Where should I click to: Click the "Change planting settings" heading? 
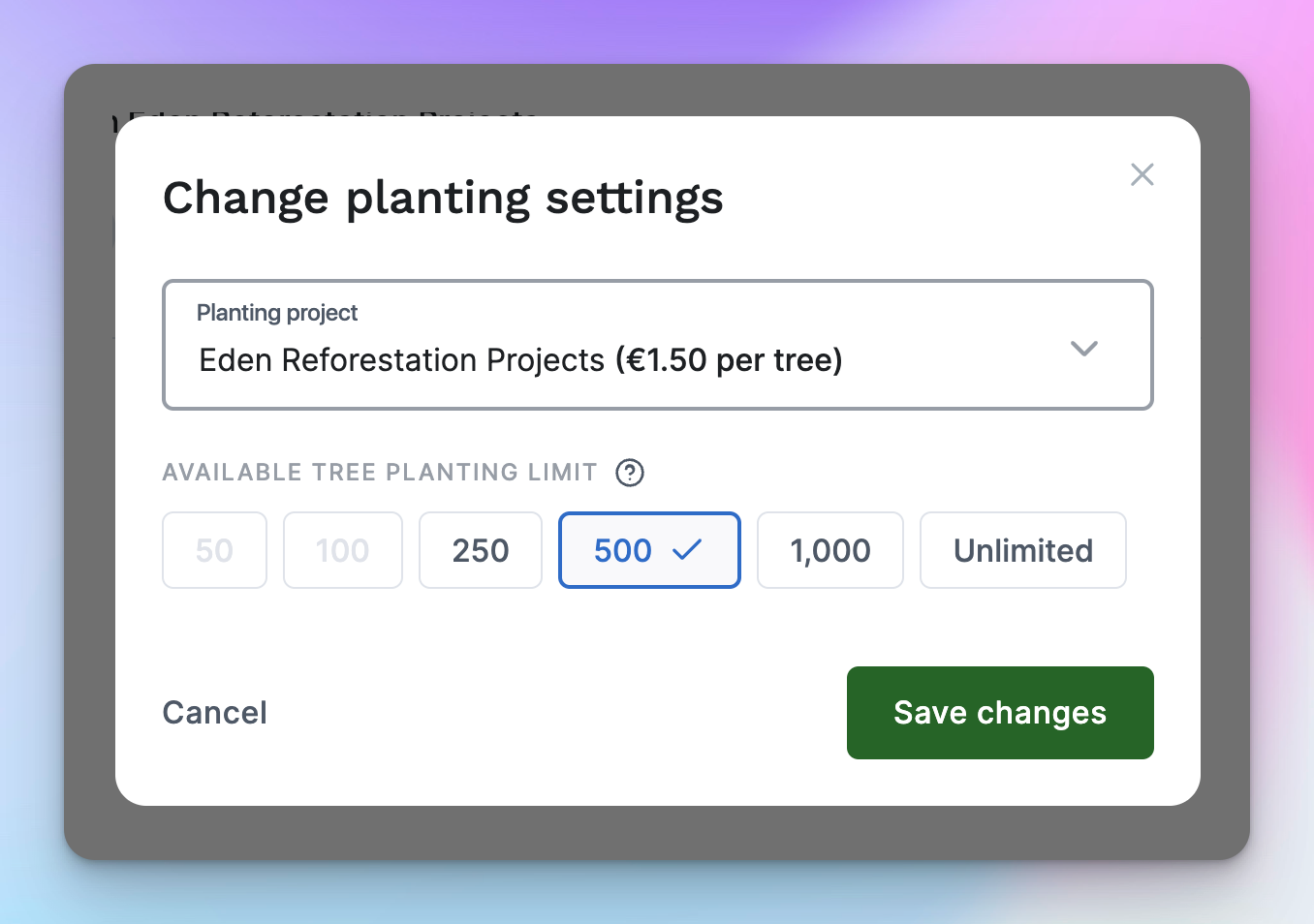coord(443,199)
